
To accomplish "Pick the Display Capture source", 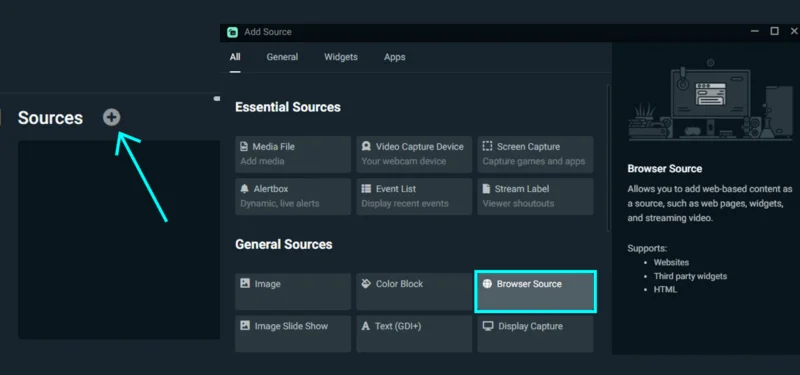I will [535, 334].
